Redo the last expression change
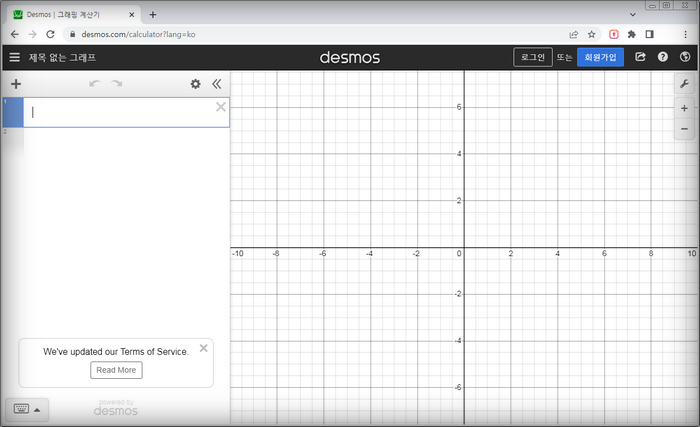The image size is (700, 427). (x=117, y=84)
